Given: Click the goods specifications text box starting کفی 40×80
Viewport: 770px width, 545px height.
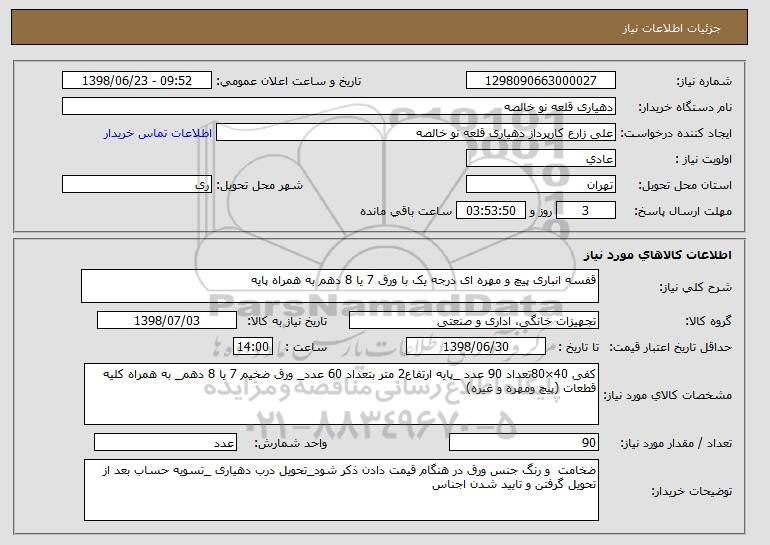Looking at the screenshot, I should click(x=341, y=394).
